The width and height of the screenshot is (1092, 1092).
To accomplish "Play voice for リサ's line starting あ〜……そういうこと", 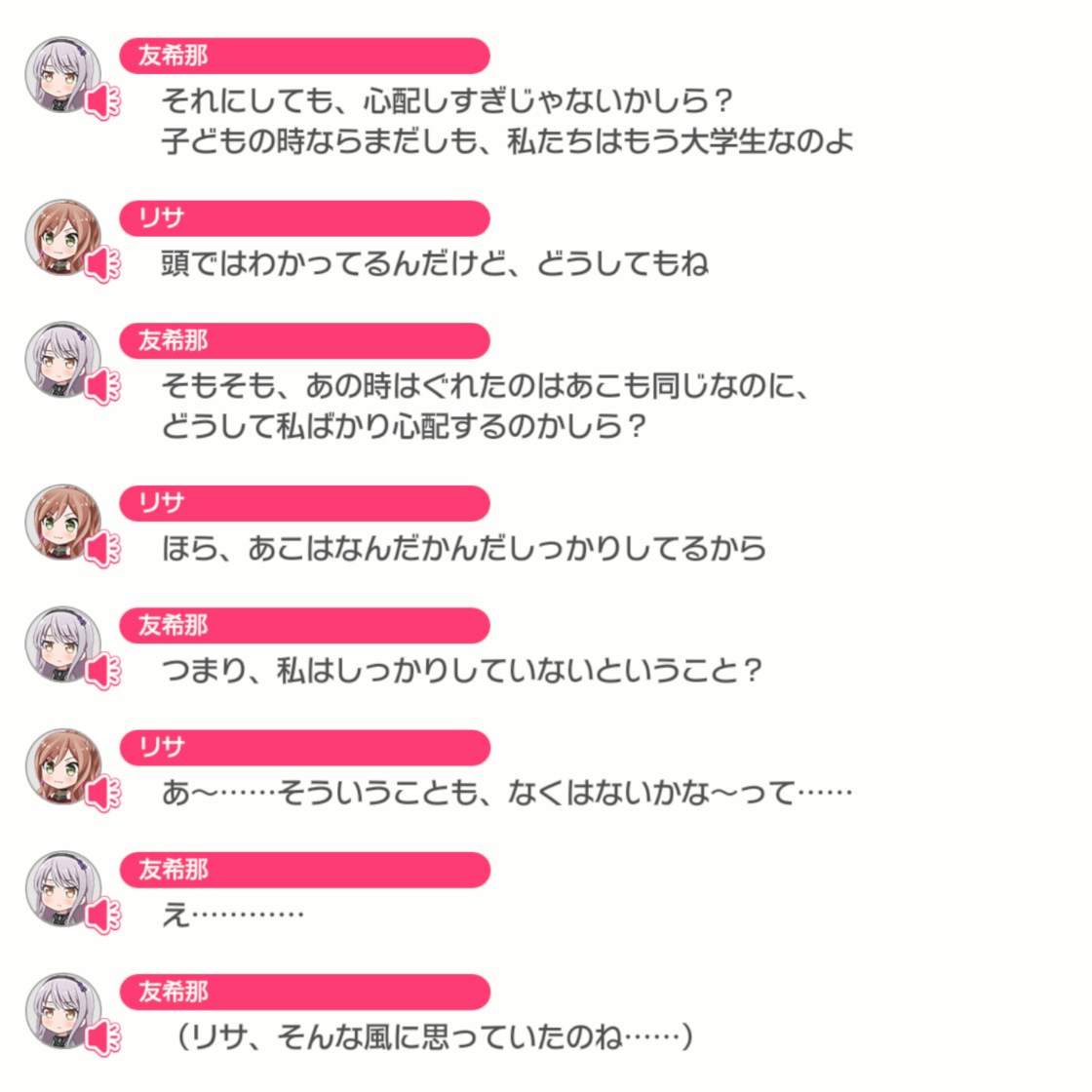I will tap(103, 794).
